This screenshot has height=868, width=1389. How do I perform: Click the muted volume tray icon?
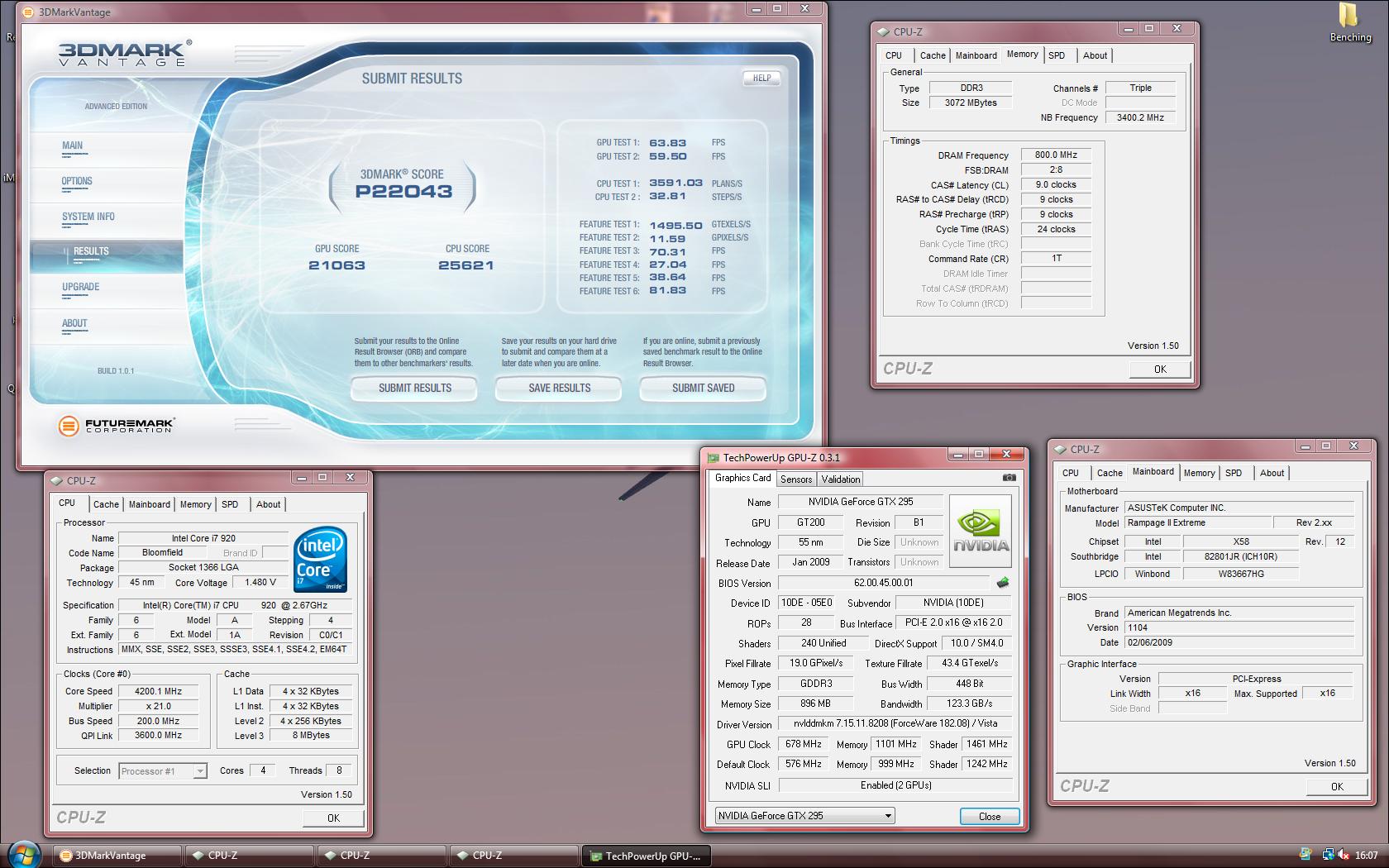1344,856
